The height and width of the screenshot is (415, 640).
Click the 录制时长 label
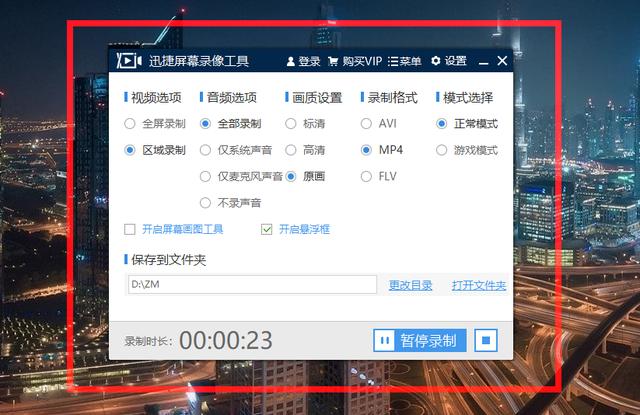click(x=148, y=341)
